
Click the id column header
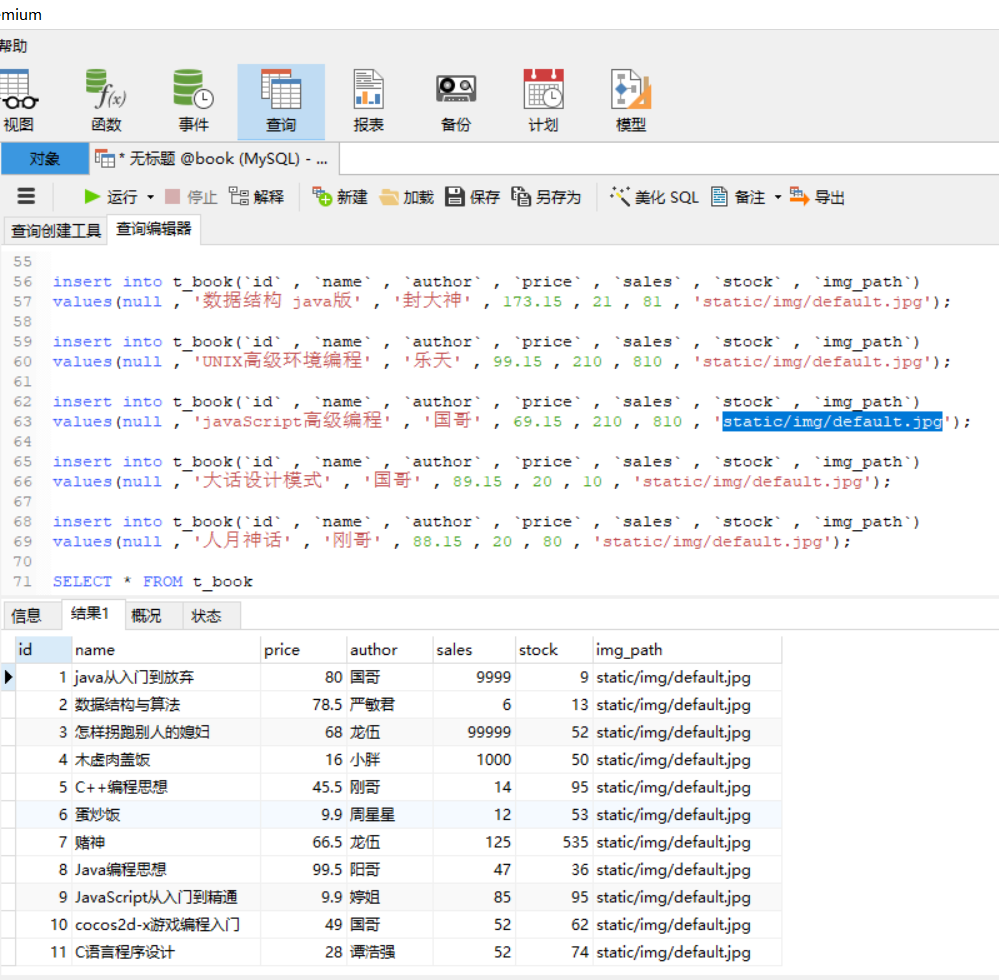[43, 650]
